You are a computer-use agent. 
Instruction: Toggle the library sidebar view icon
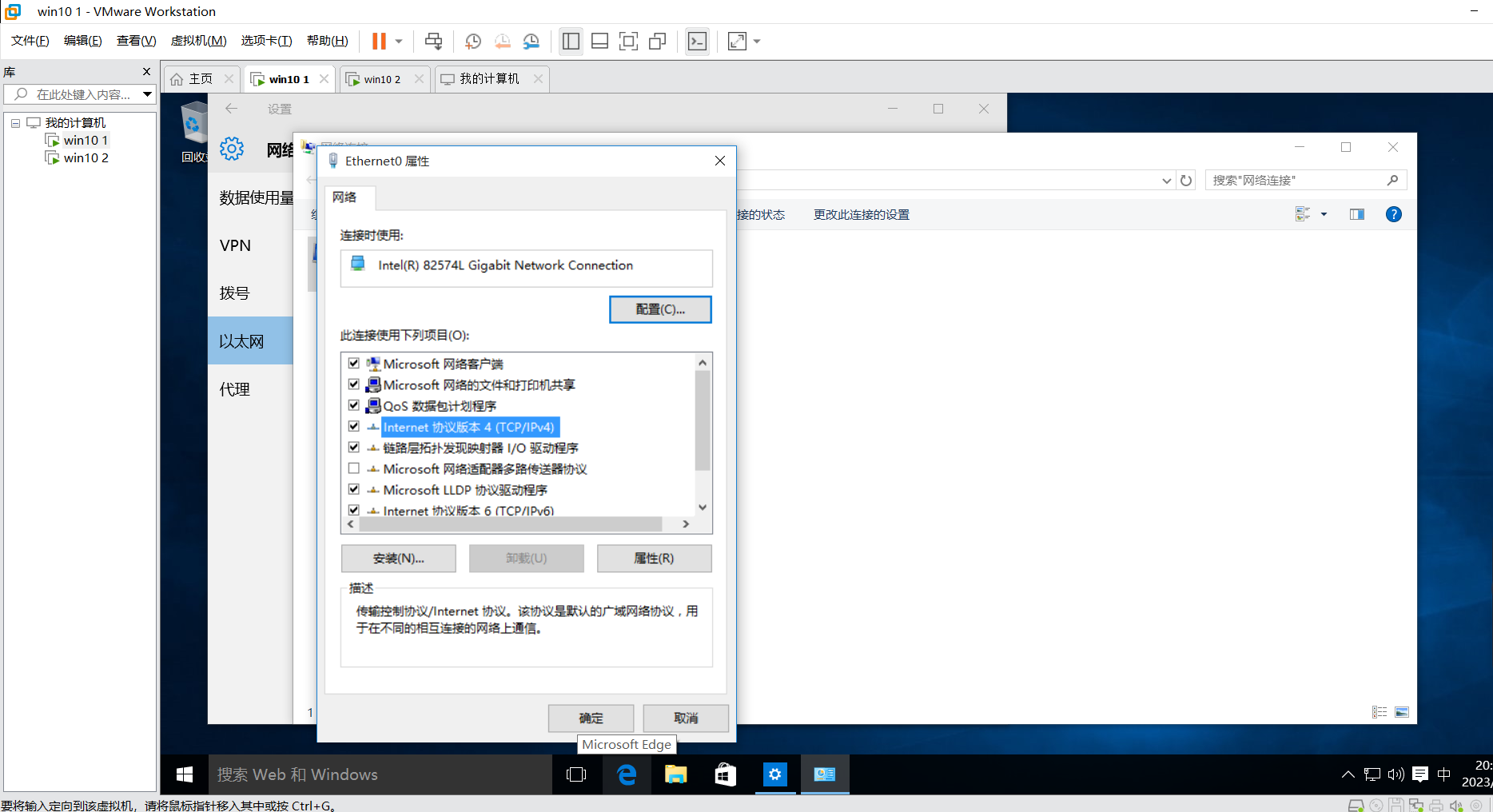coord(571,41)
